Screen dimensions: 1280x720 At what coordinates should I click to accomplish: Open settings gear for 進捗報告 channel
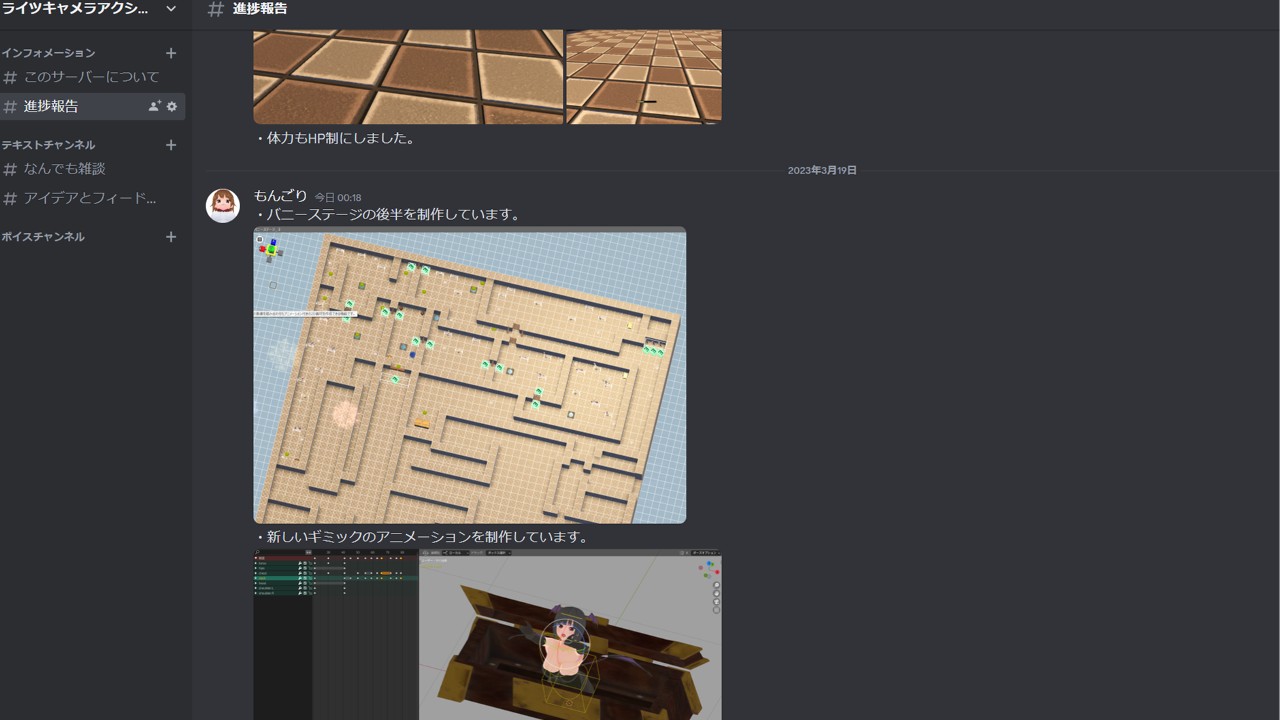[172, 106]
